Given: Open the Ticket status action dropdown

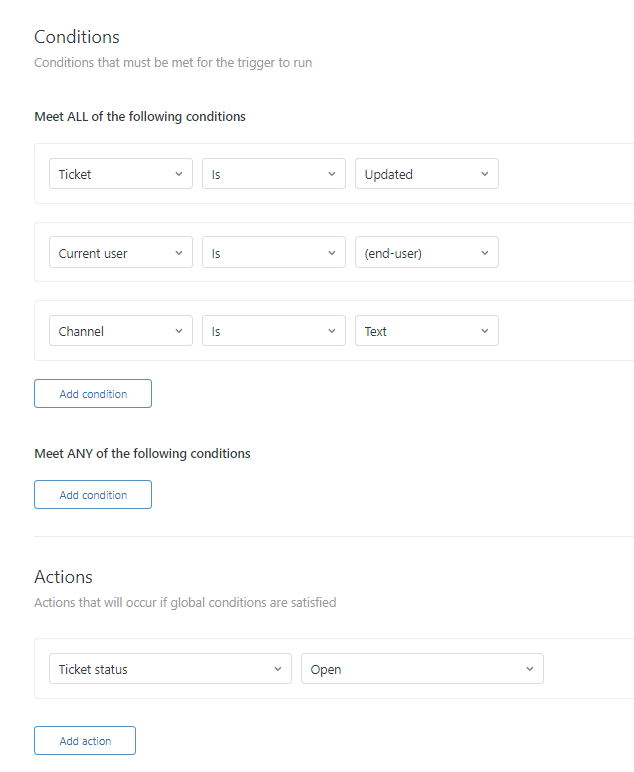Looking at the screenshot, I should click(170, 669).
